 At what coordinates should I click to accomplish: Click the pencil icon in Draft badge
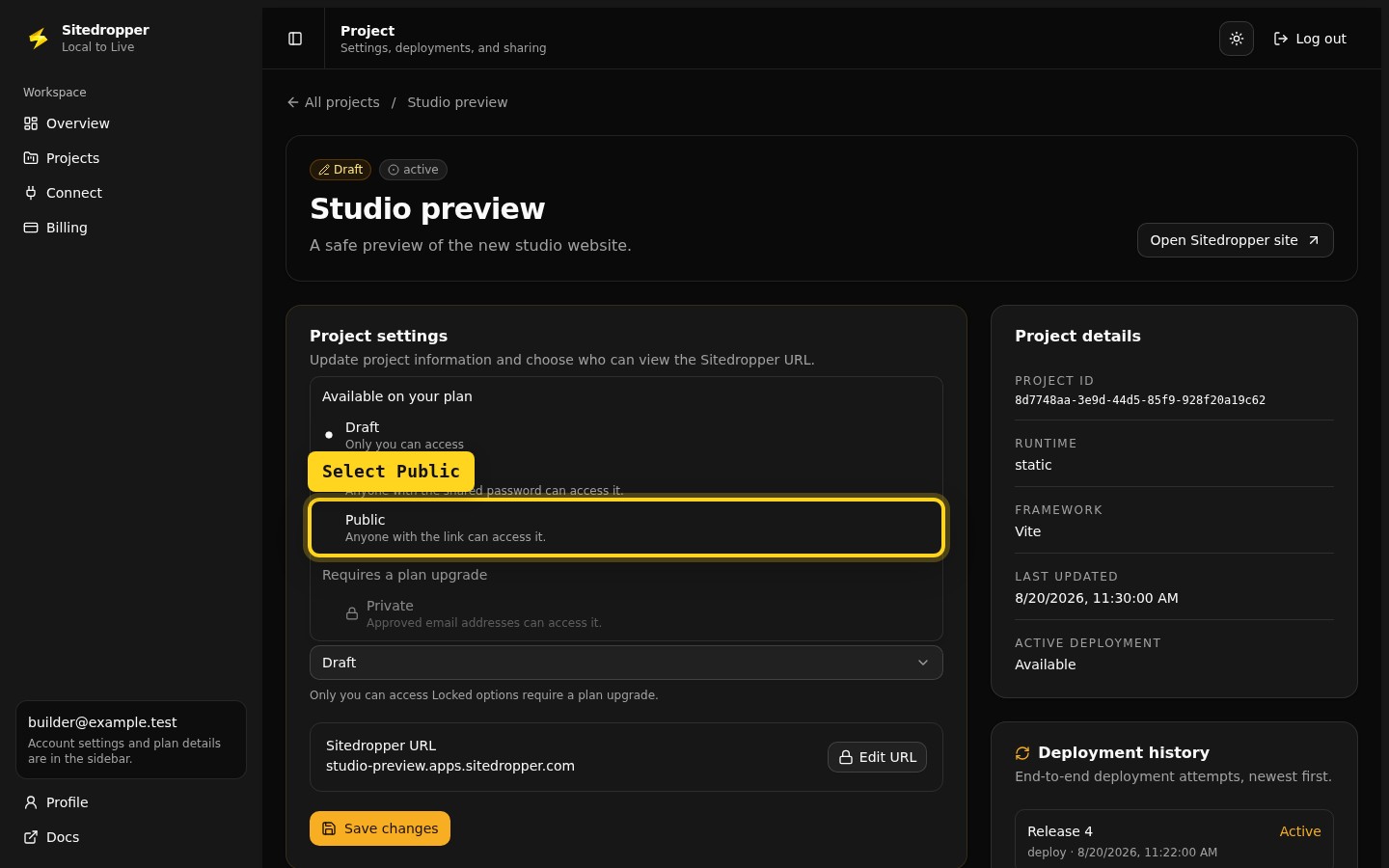click(324, 170)
